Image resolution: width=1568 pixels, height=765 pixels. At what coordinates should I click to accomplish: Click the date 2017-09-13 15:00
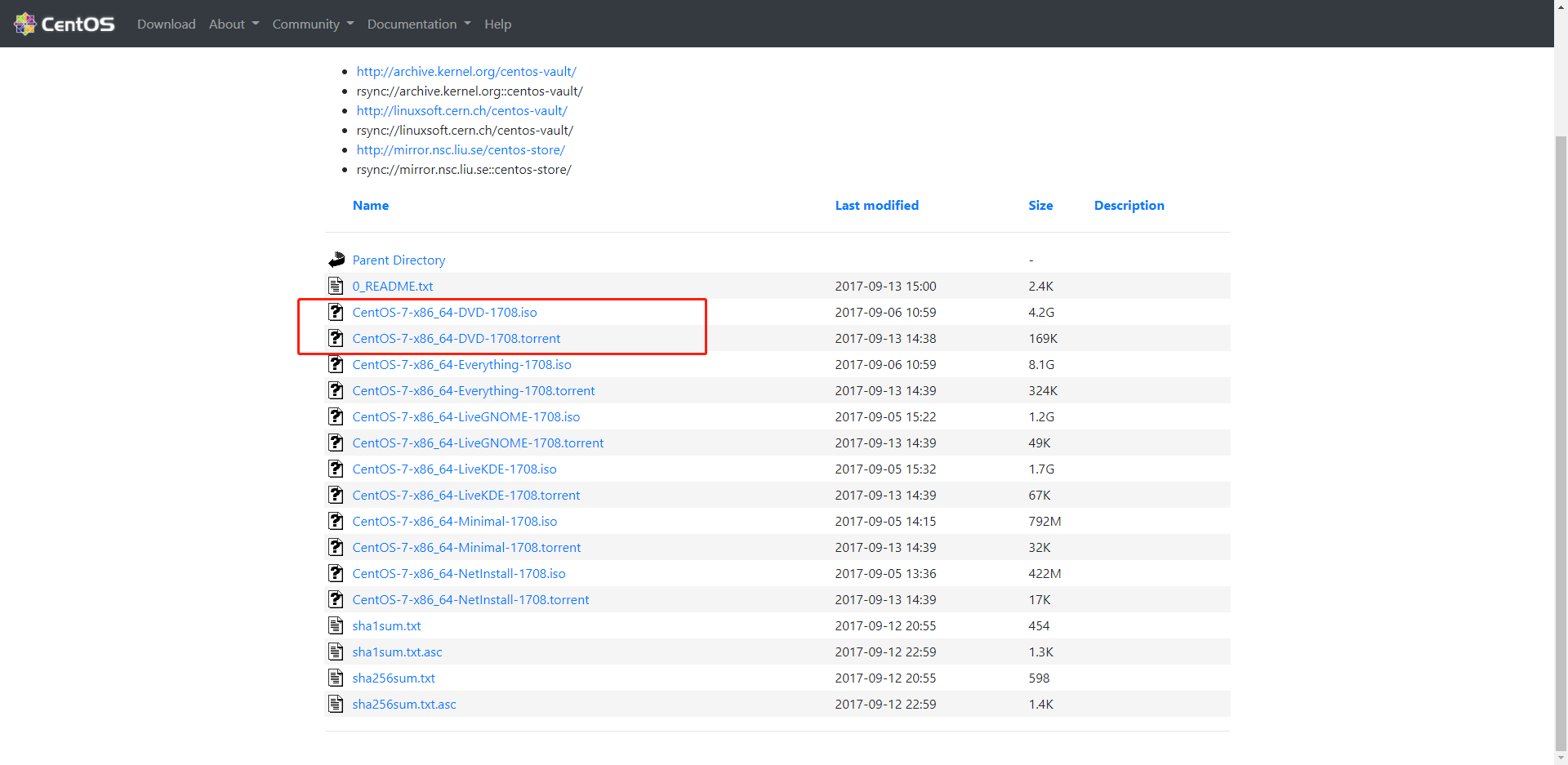(886, 286)
